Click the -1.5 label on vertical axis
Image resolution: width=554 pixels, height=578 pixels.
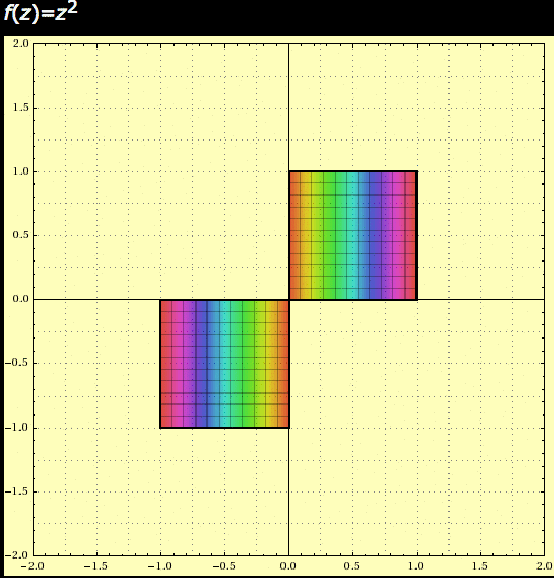(x=16, y=491)
